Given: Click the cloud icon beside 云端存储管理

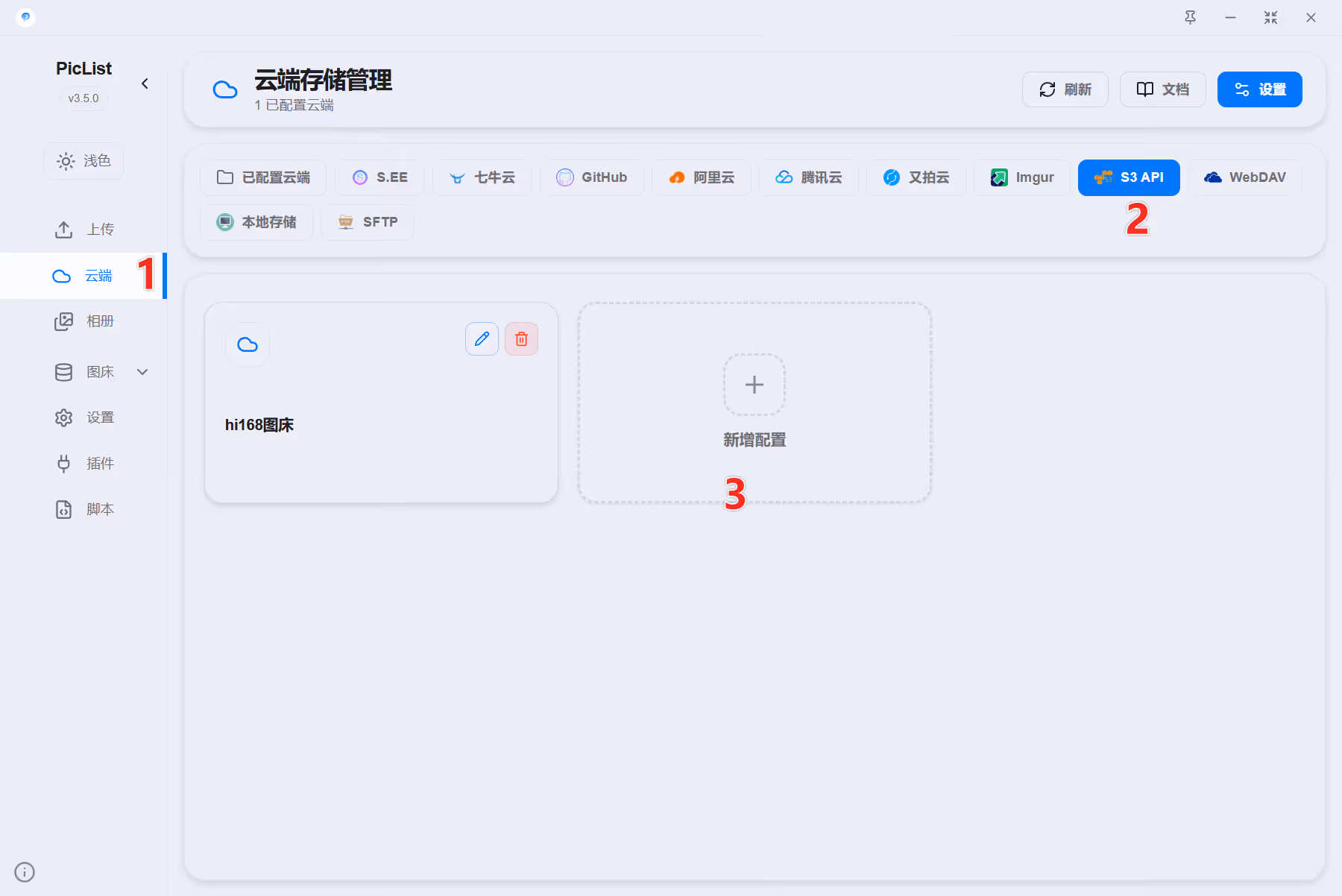Looking at the screenshot, I should pyautogui.click(x=225, y=89).
